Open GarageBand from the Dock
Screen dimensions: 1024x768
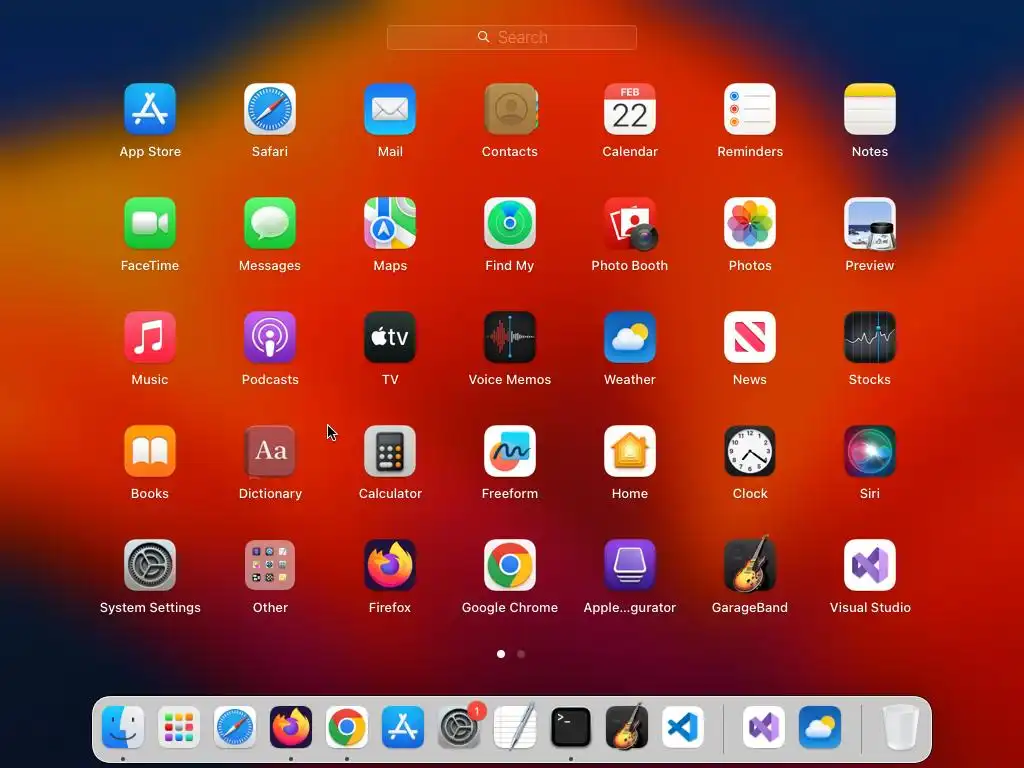627,726
